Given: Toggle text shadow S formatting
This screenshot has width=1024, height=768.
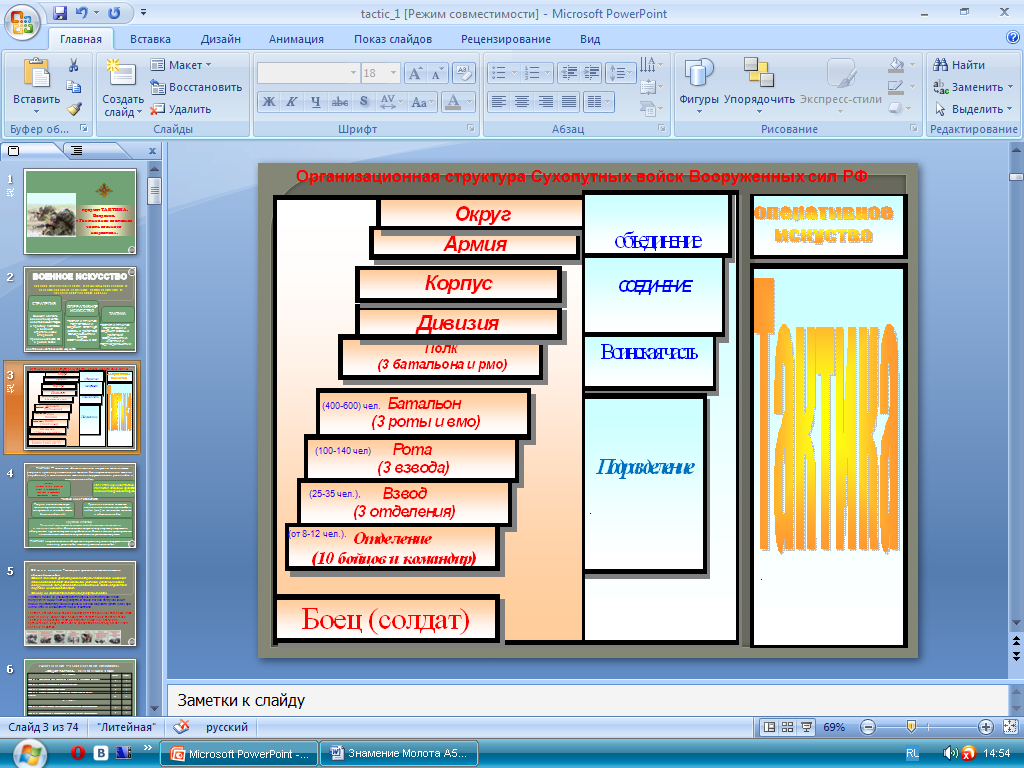Looking at the screenshot, I should click(364, 101).
